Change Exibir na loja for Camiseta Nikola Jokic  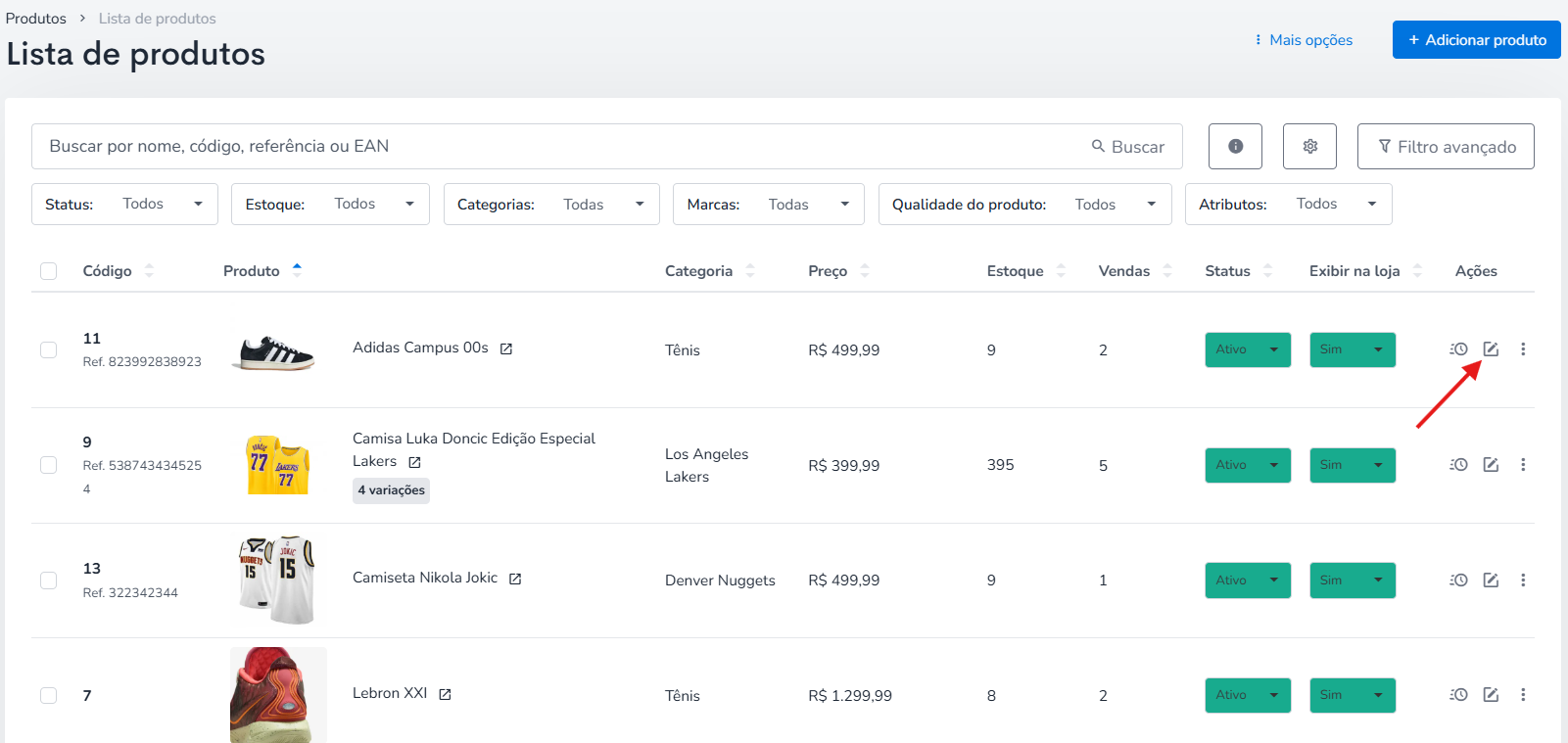pos(1353,580)
